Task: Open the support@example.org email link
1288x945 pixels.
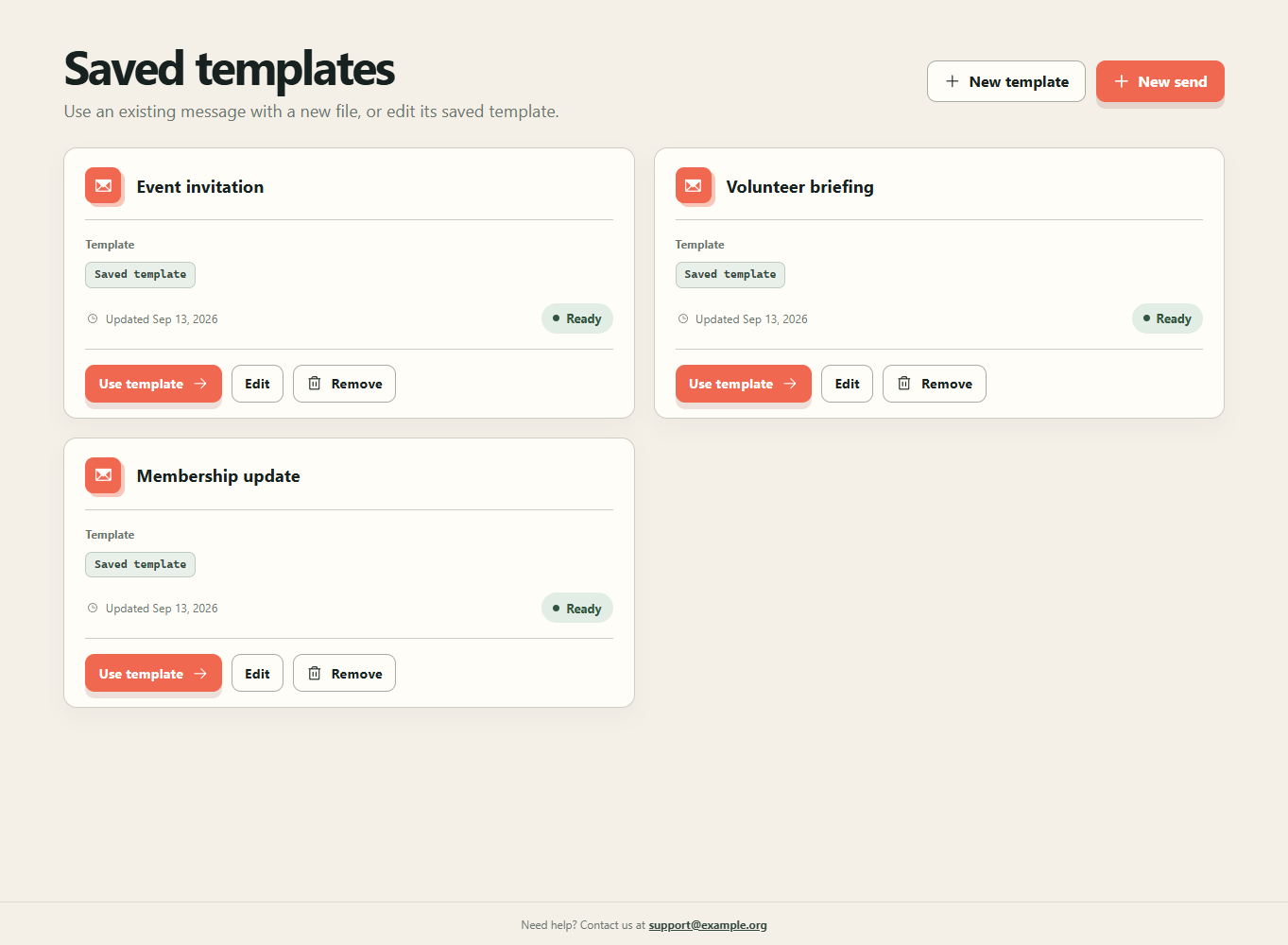Action: [708, 925]
